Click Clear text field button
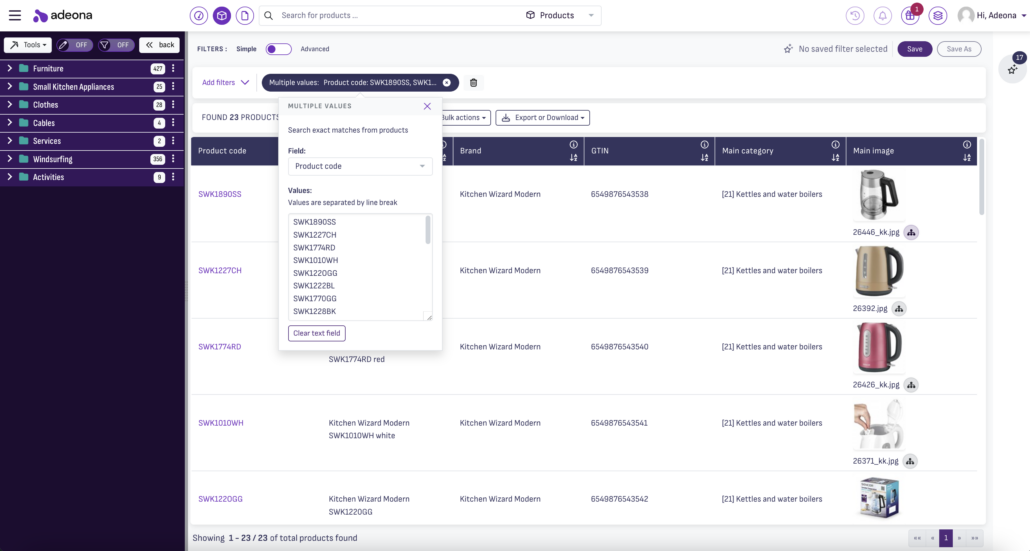Screen dimensions: 1030x551 click(317, 333)
